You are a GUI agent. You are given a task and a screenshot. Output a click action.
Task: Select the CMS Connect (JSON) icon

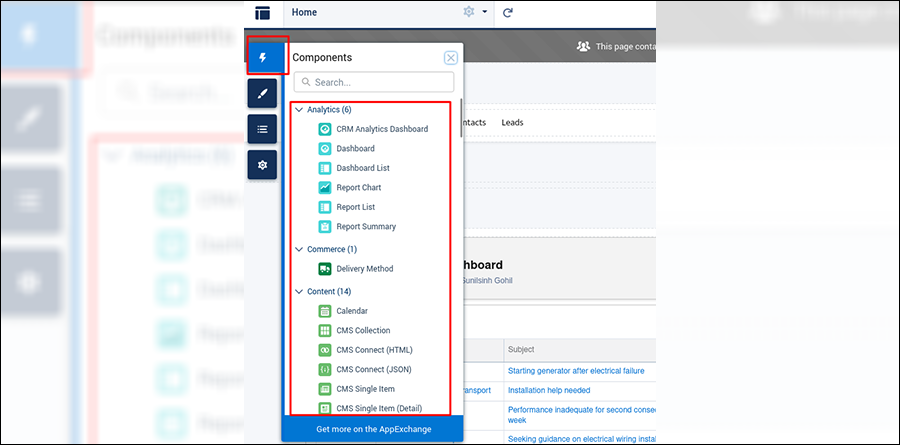tap(325, 369)
